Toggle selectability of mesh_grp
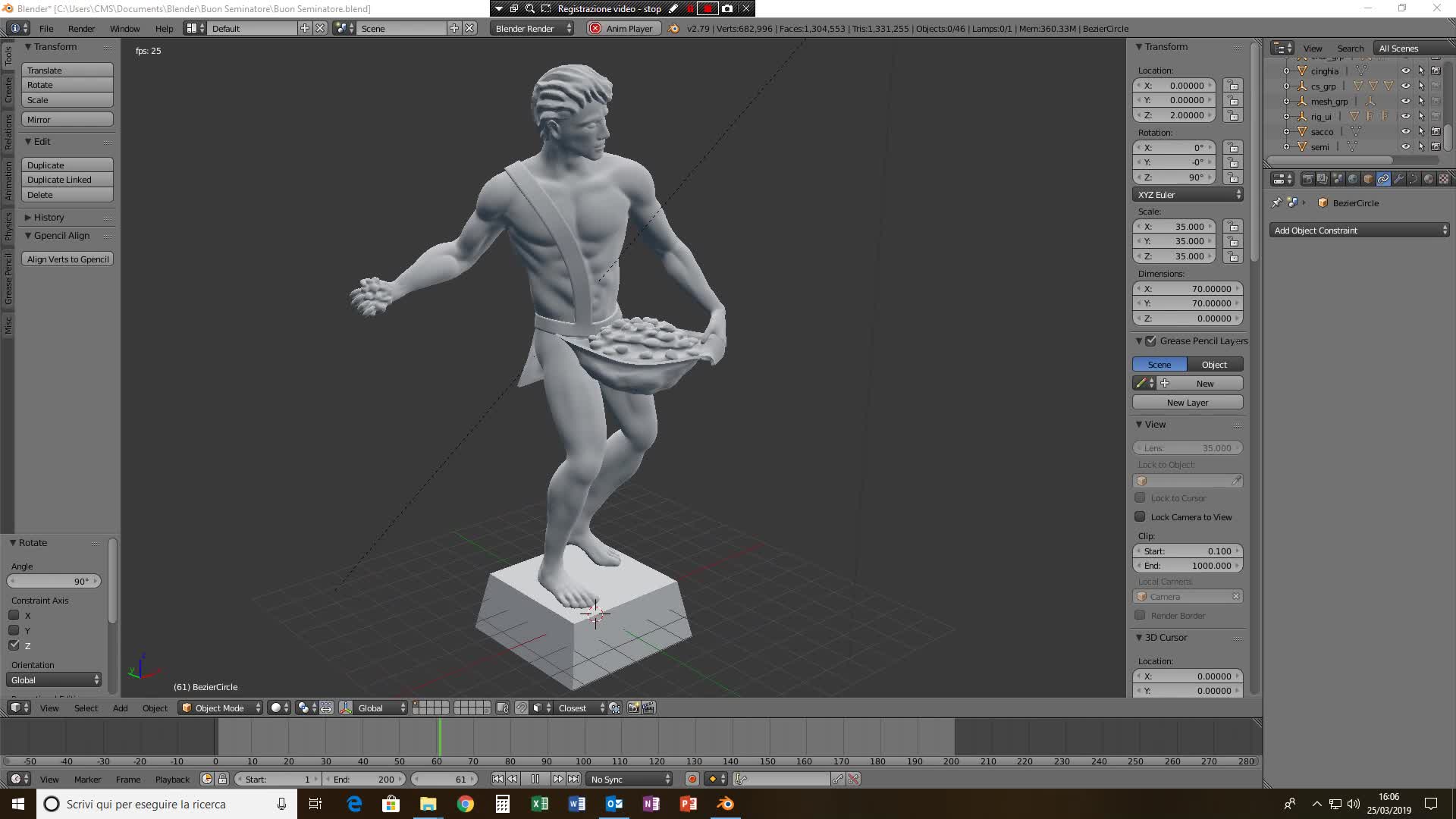1456x819 pixels. pyautogui.click(x=1421, y=101)
